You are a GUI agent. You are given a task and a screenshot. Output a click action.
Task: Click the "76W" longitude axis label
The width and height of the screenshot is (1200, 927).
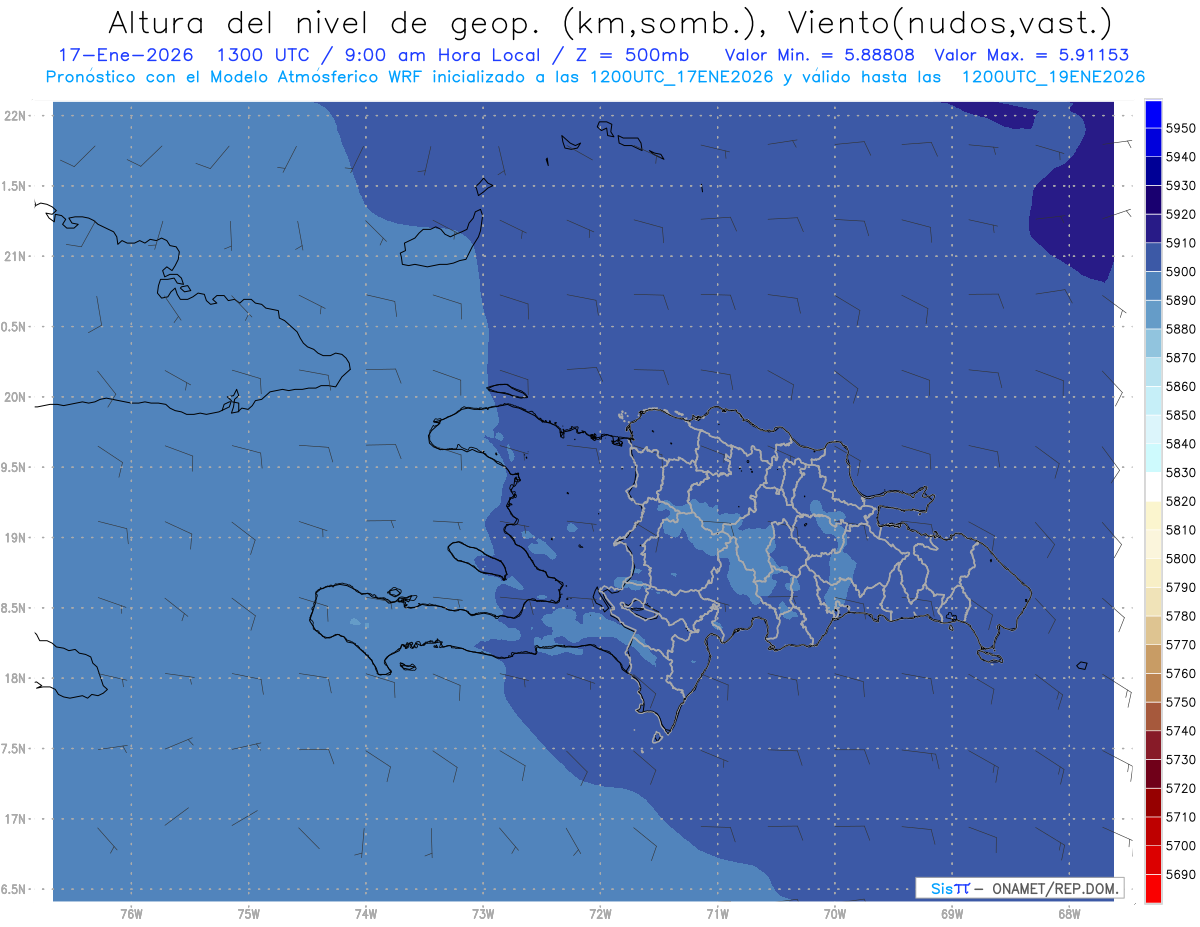tap(131, 914)
